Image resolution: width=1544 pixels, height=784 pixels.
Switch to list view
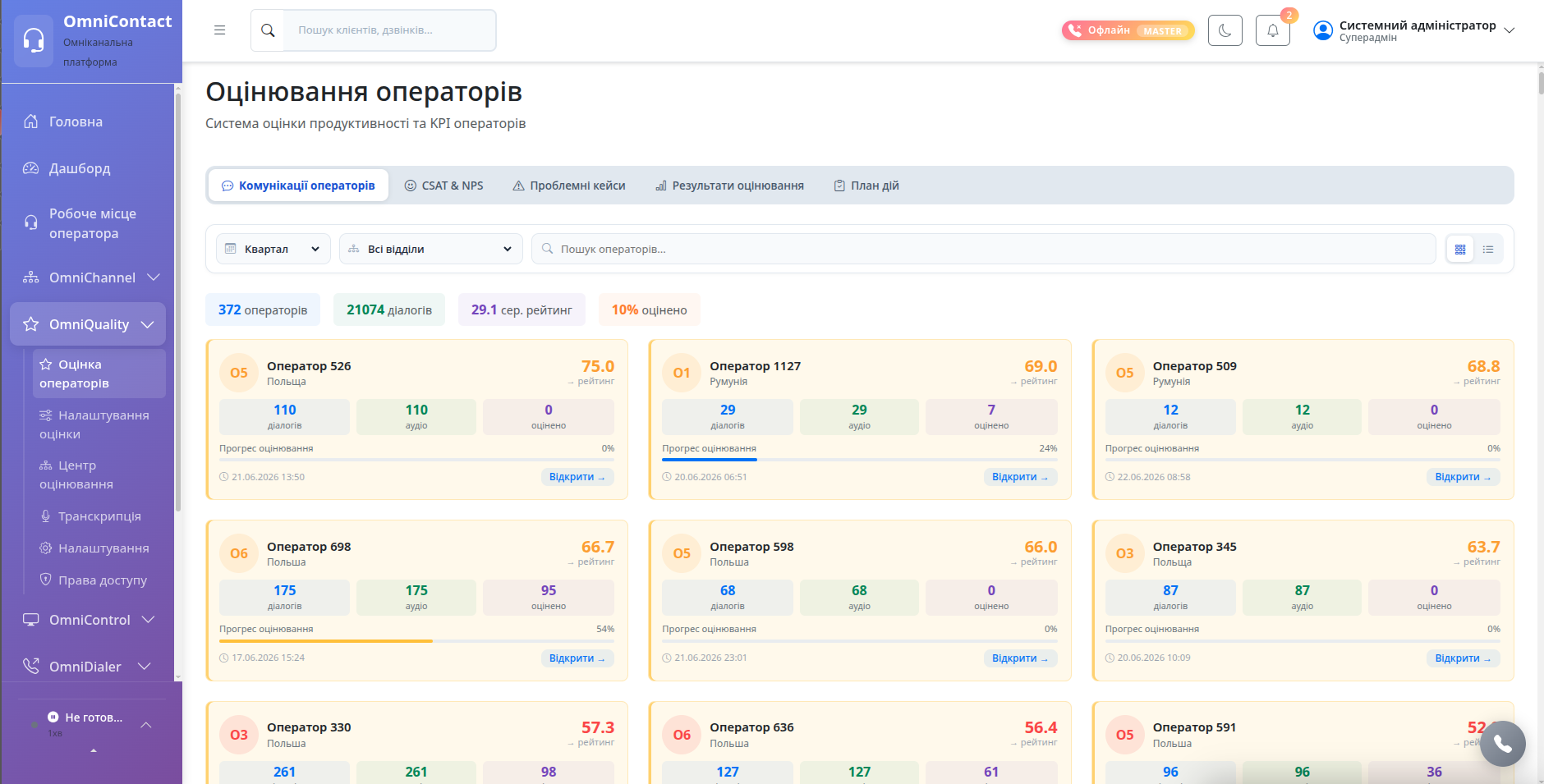1488,249
